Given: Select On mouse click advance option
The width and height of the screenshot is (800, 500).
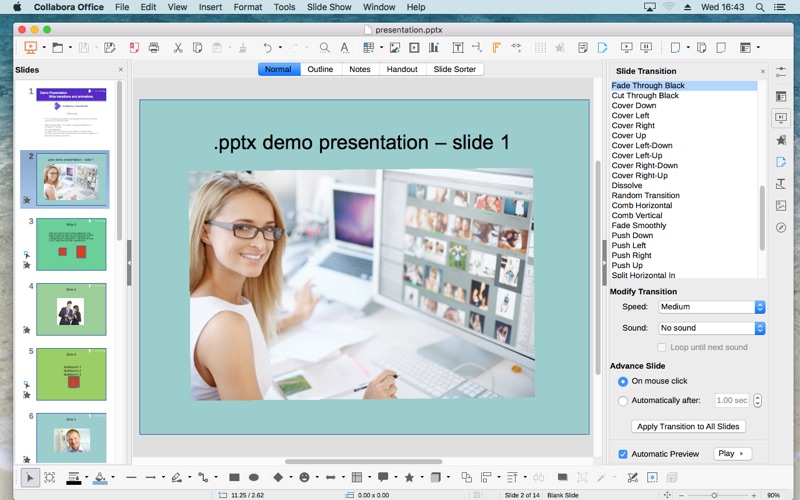Looking at the screenshot, I should (x=622, y=382).
